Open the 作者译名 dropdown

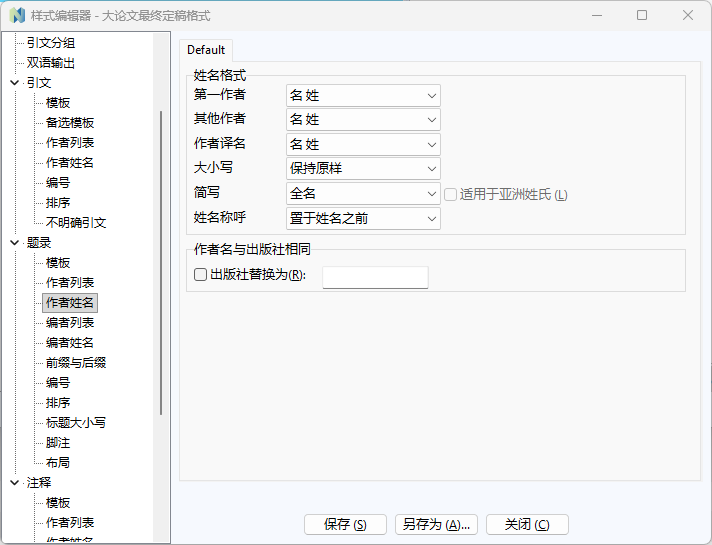[x=363, y=144]
